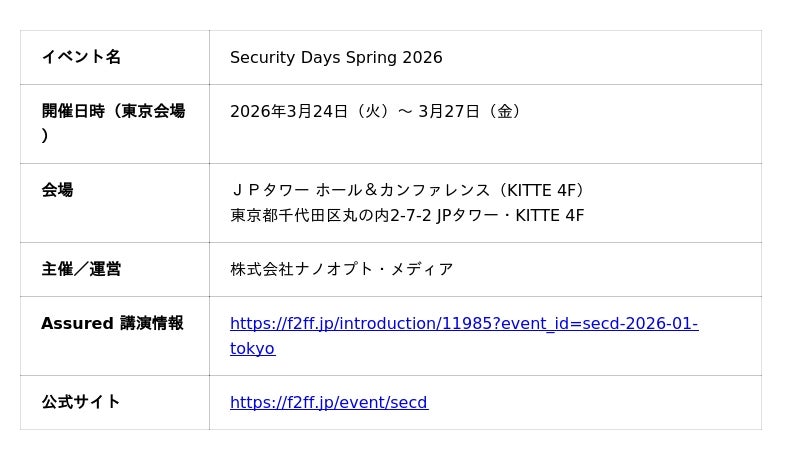
Task: Click the wrapped "tokyo" end of the link
Action: coord(252,349)
